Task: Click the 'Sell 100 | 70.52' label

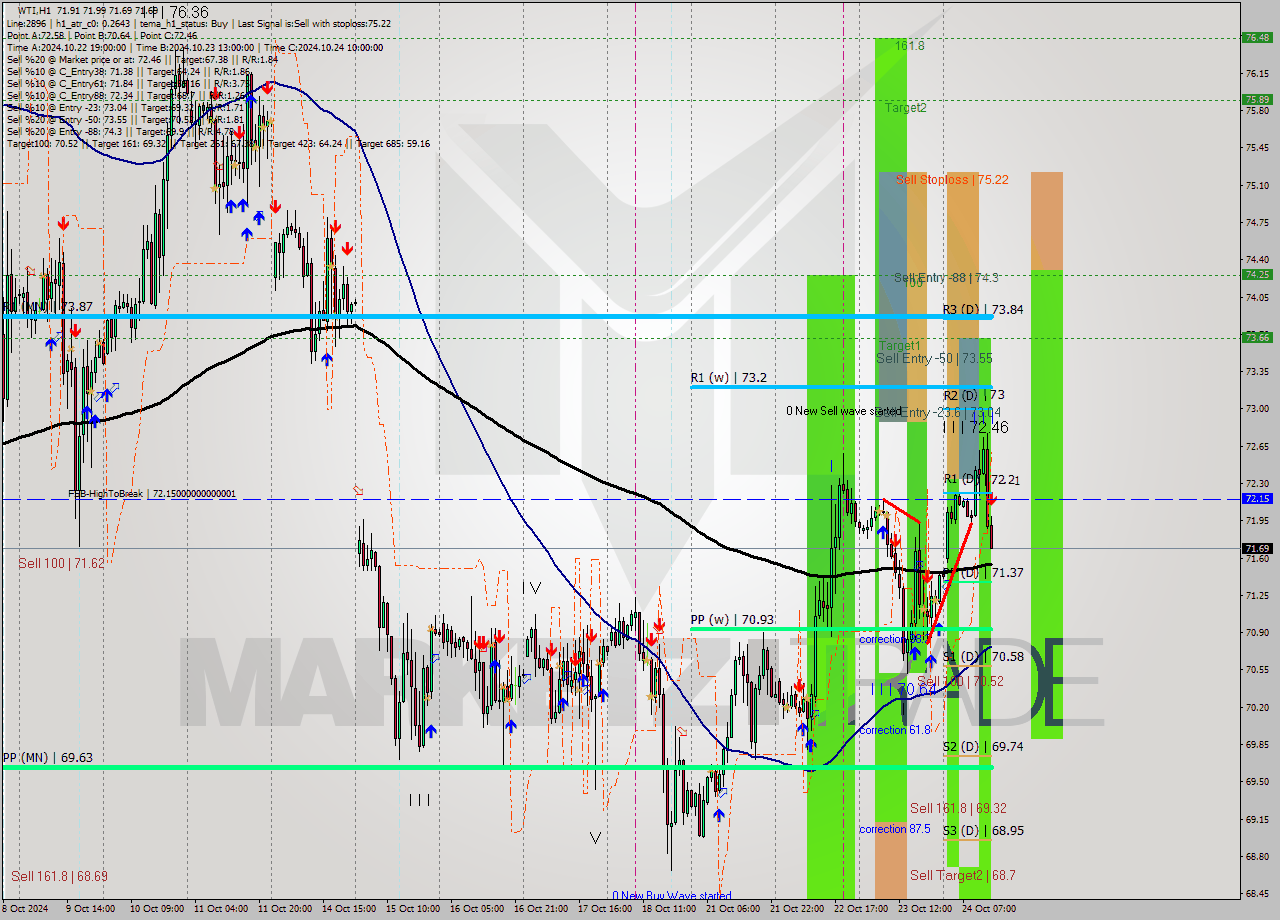Action: click(960, 681)
